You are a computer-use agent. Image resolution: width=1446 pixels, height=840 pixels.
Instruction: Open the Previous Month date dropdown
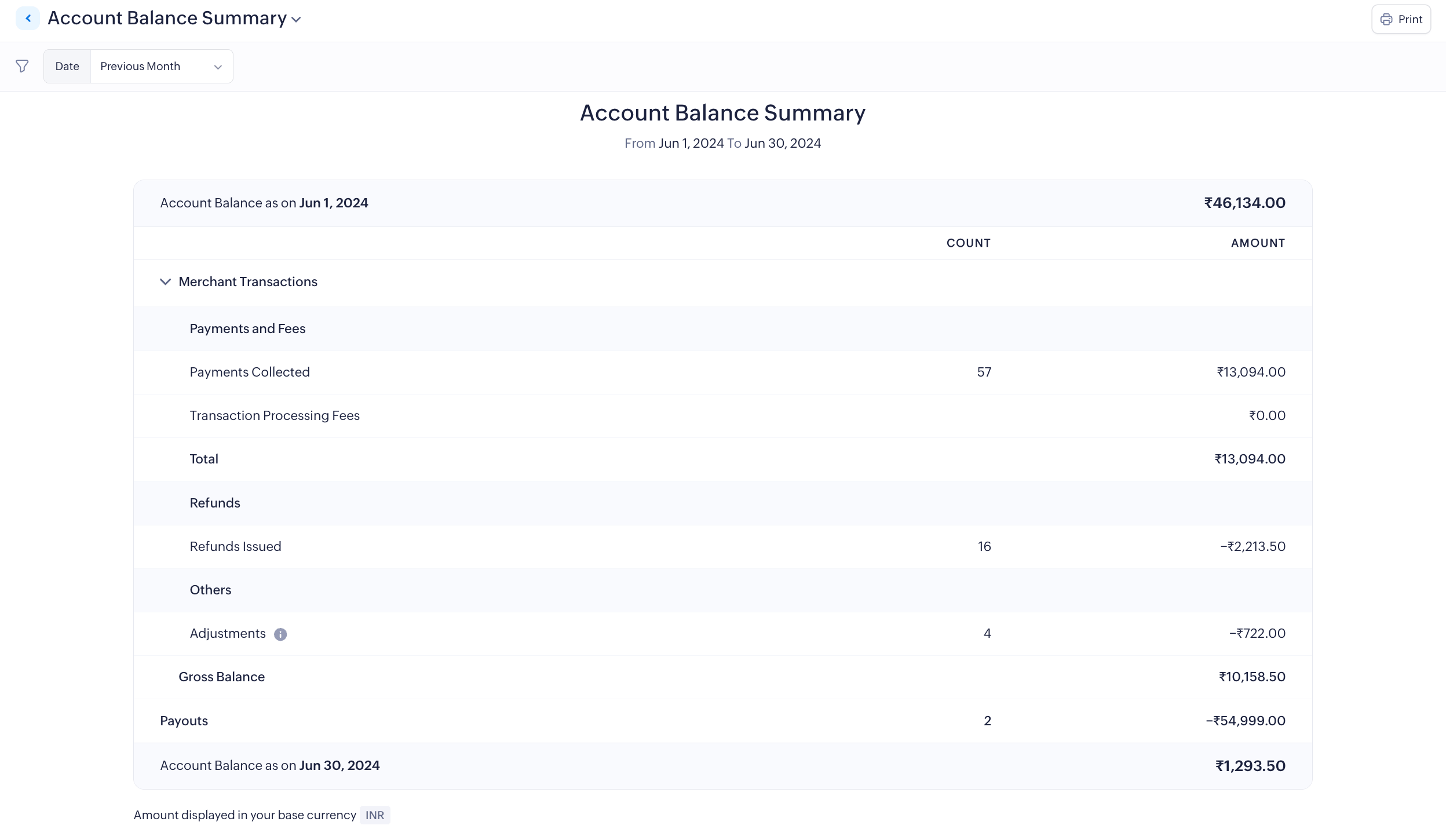(162, 67)
